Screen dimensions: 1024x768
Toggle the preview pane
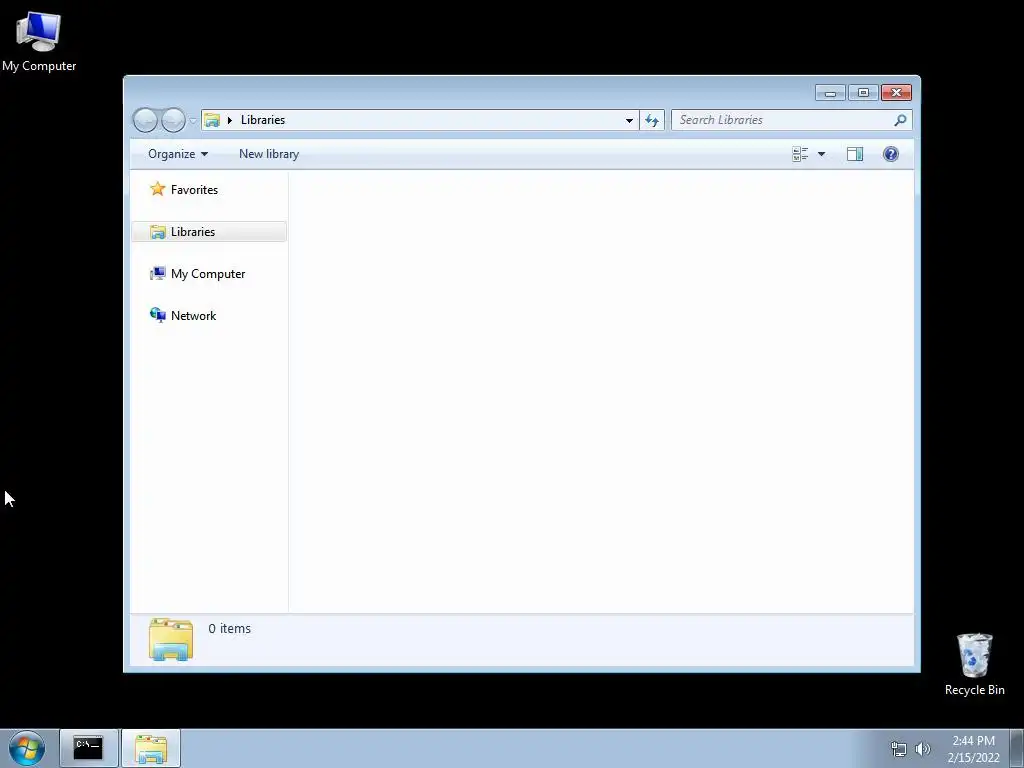(x=855, y=154)
